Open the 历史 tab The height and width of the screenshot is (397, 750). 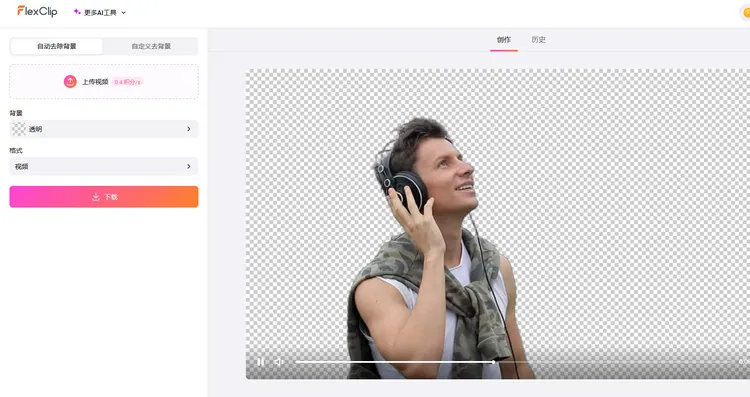point(539,40)
